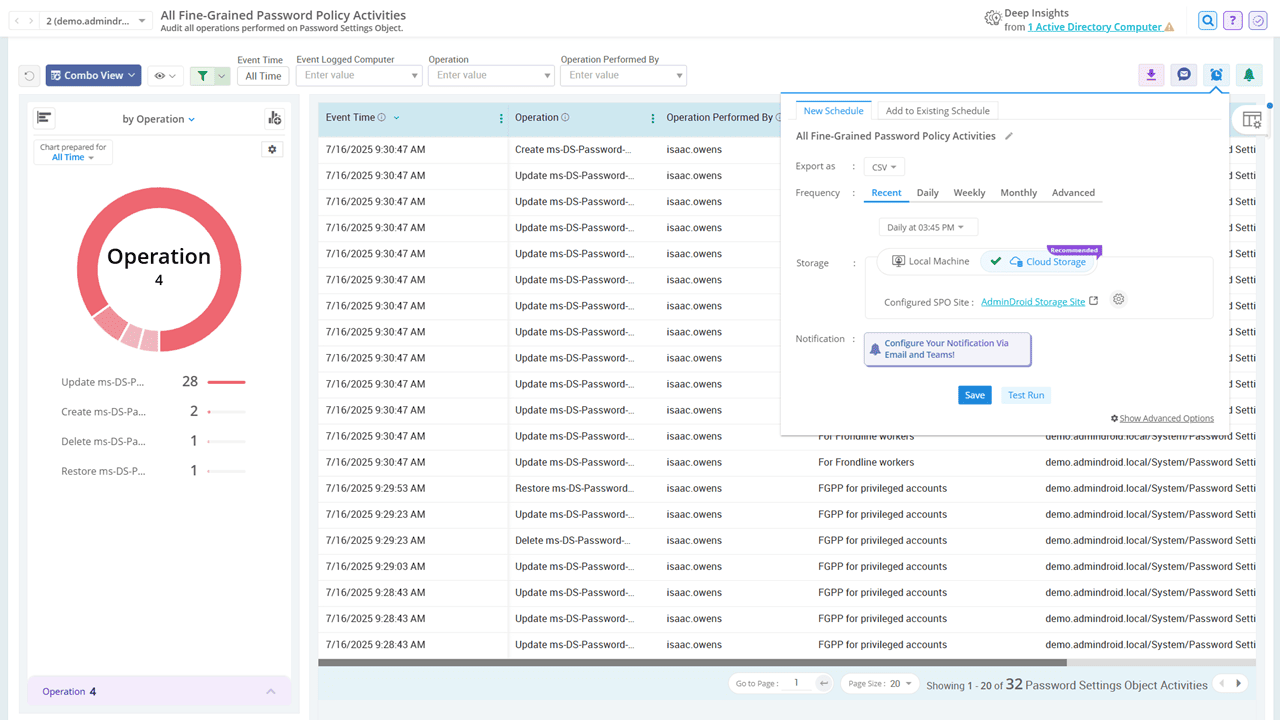
Task: Select the Weekly frequency tab
Action: (968, 193)
